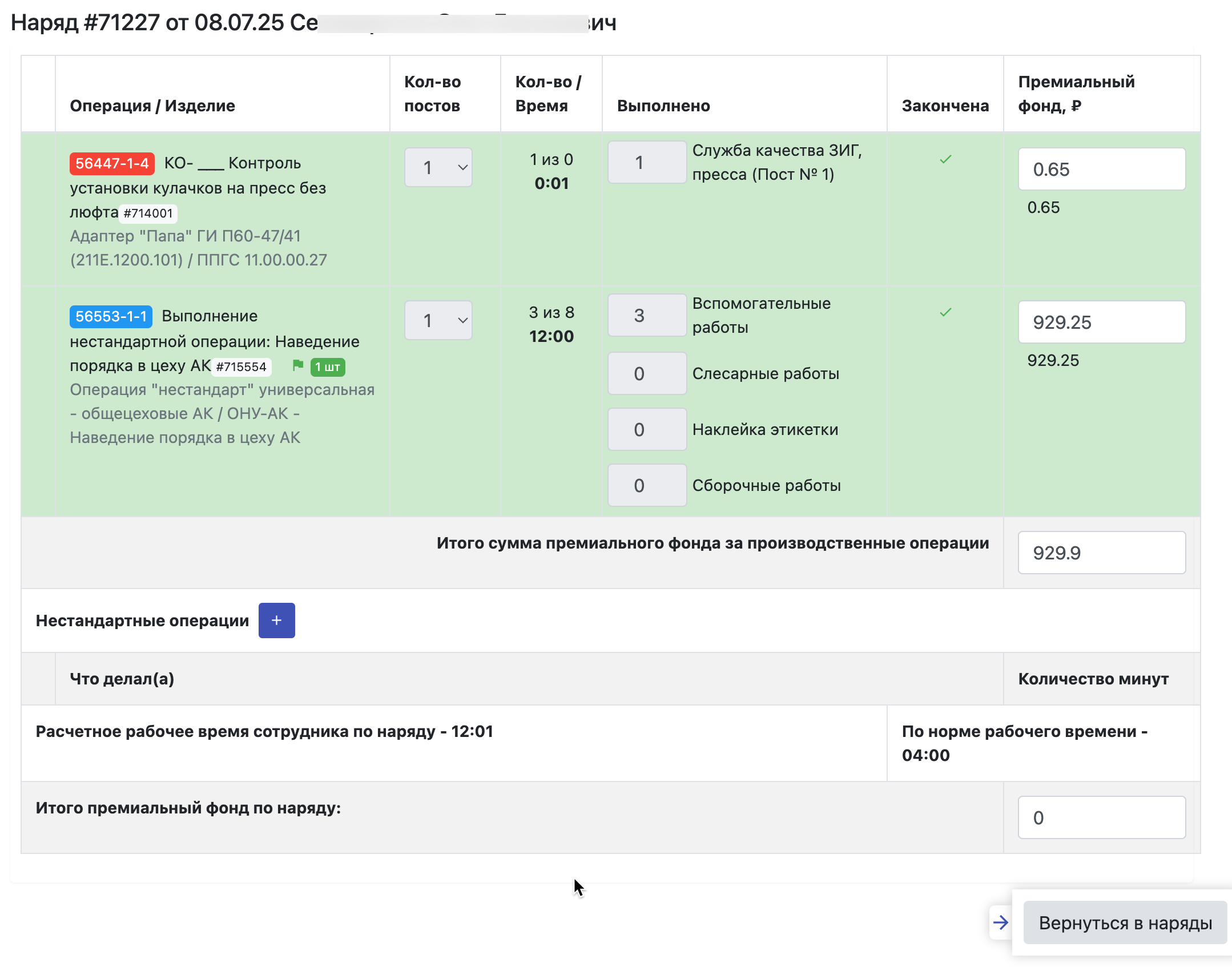Open posts count dropdown for operation 56447-1-4

(x=438, y=168)
